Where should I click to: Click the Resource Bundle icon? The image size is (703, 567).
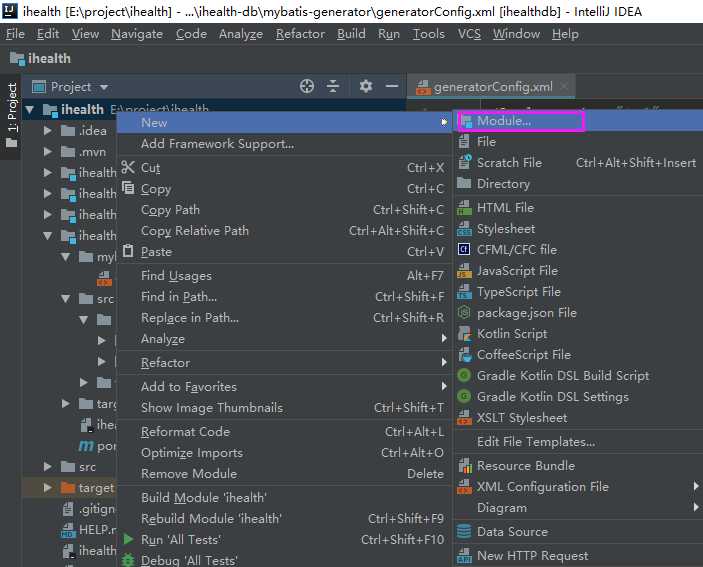(465, 466)
